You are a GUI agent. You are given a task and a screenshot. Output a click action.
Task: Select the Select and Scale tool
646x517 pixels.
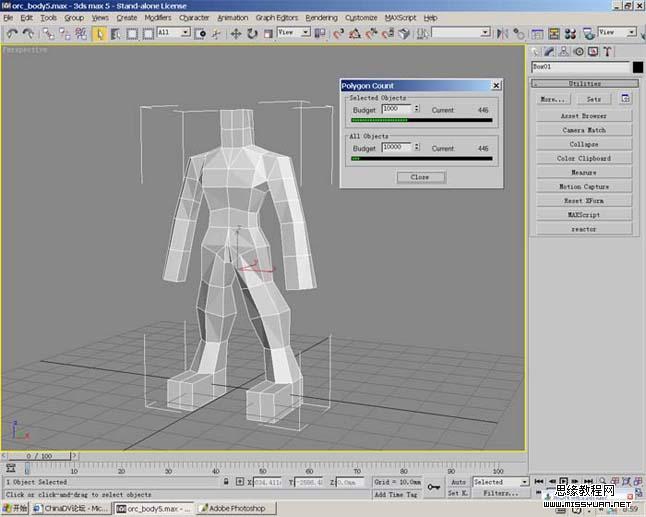pos(268,34)
